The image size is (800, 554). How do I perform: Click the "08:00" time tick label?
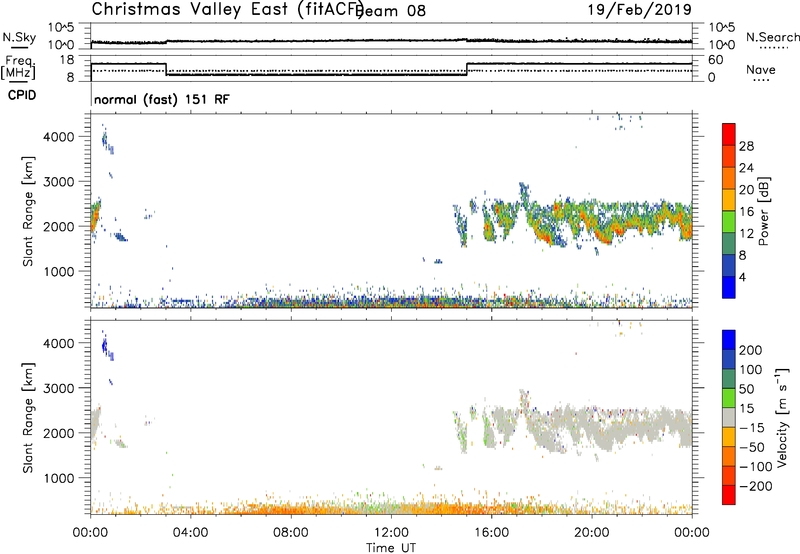tap(291, 533)
